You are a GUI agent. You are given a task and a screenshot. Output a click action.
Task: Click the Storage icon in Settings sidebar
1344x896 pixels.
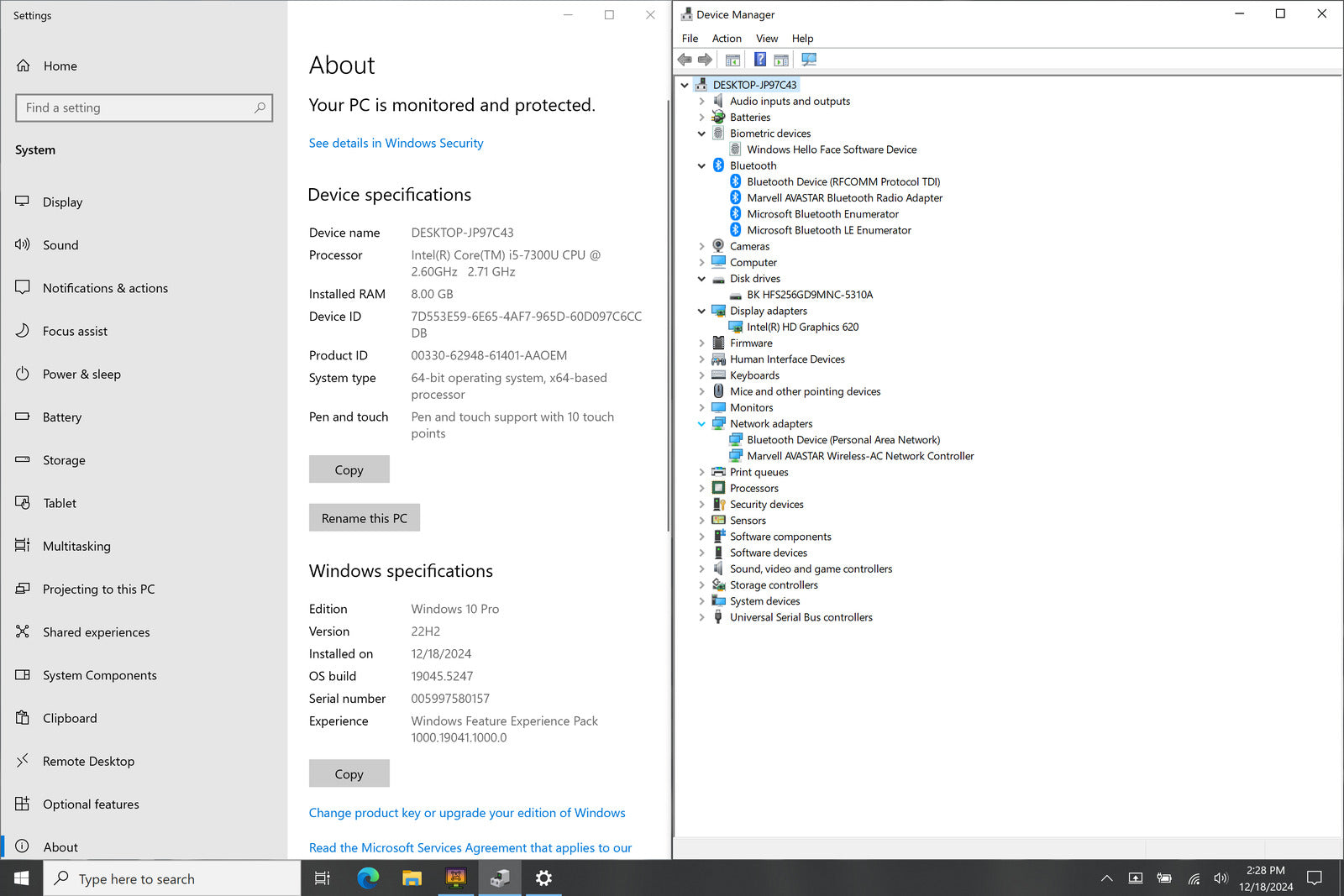[23, 459]
